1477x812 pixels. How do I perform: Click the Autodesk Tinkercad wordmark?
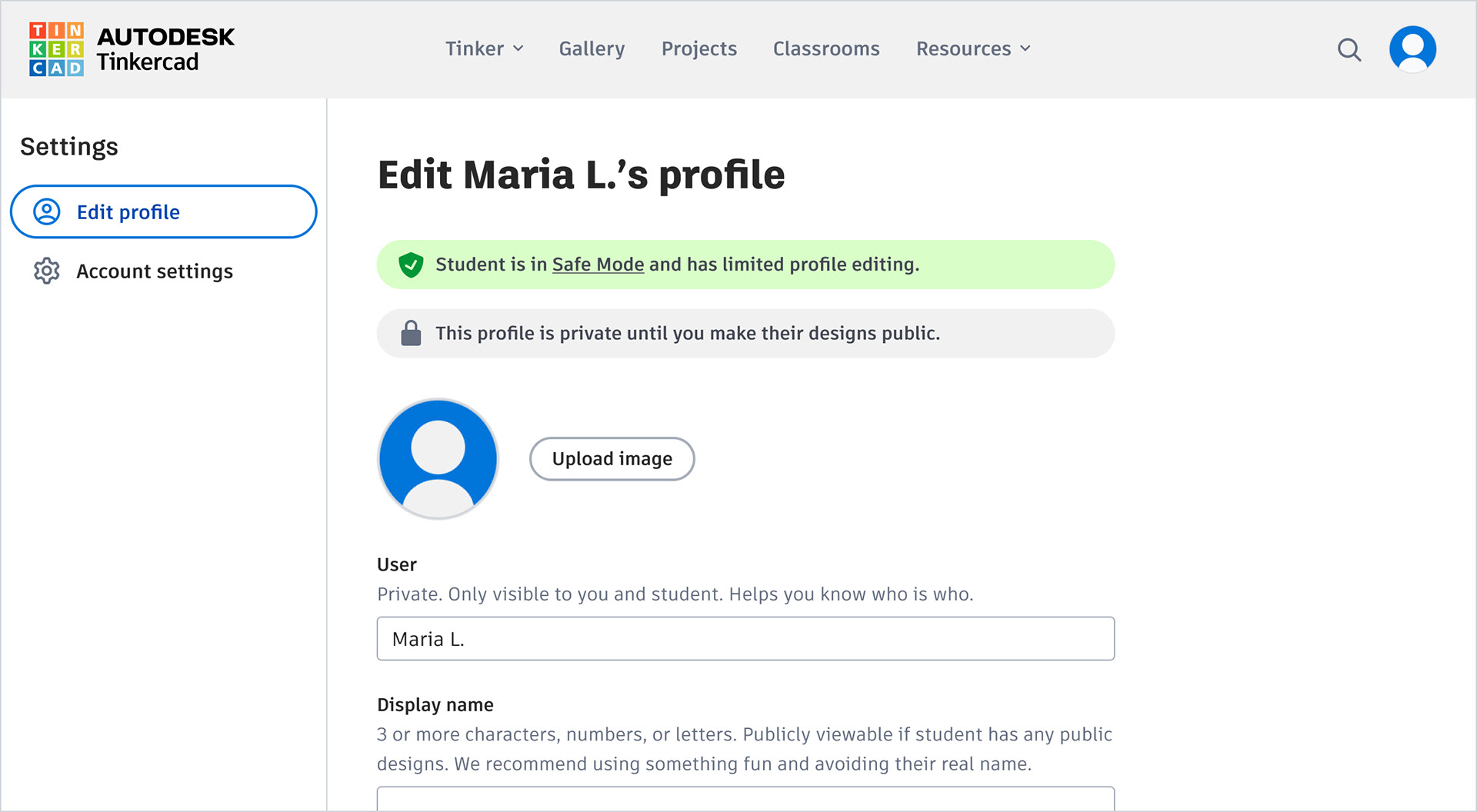[165, 49]
